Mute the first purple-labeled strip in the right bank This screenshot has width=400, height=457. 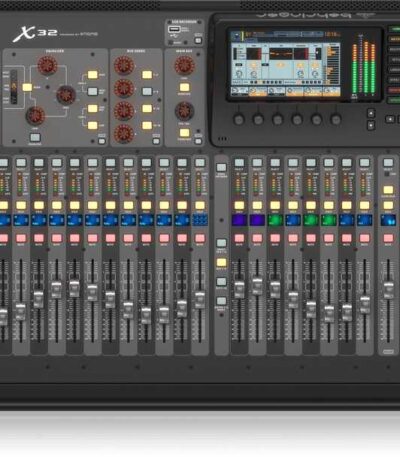click(239, 238)
